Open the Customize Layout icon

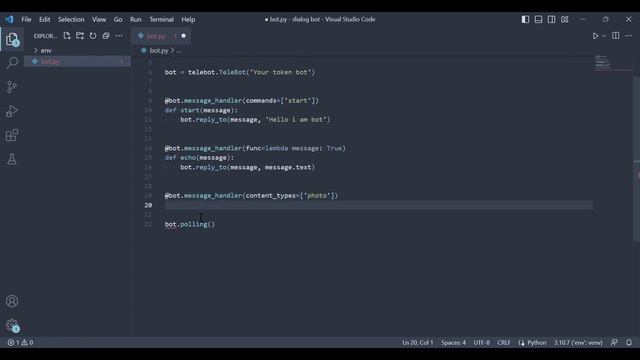564,19
